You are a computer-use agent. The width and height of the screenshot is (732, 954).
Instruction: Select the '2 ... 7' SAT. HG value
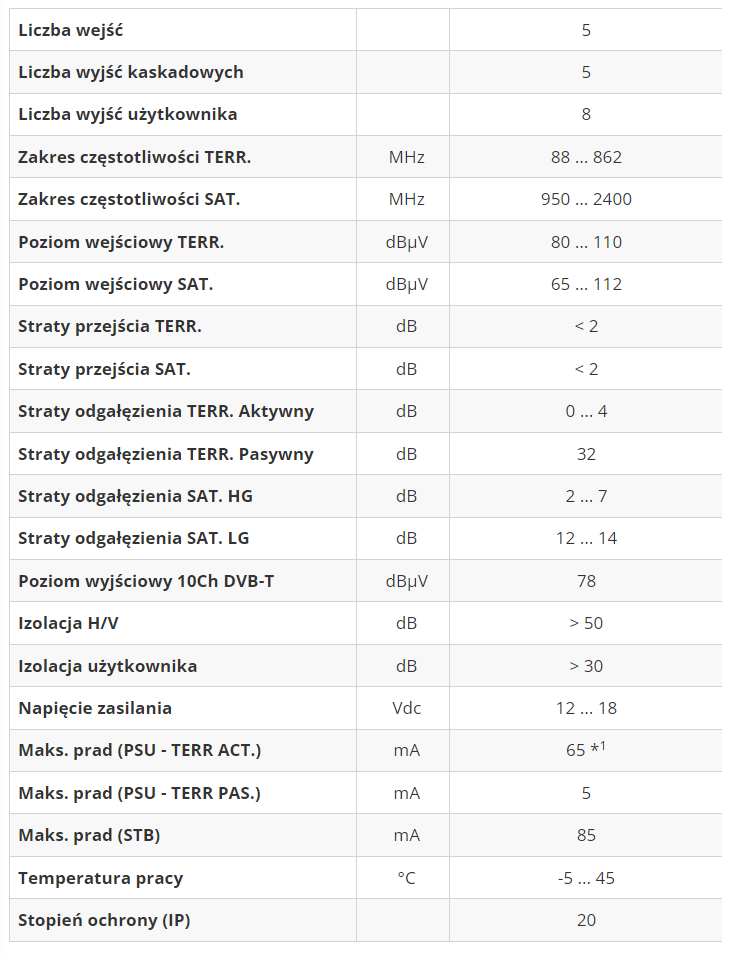pos(586,496)
